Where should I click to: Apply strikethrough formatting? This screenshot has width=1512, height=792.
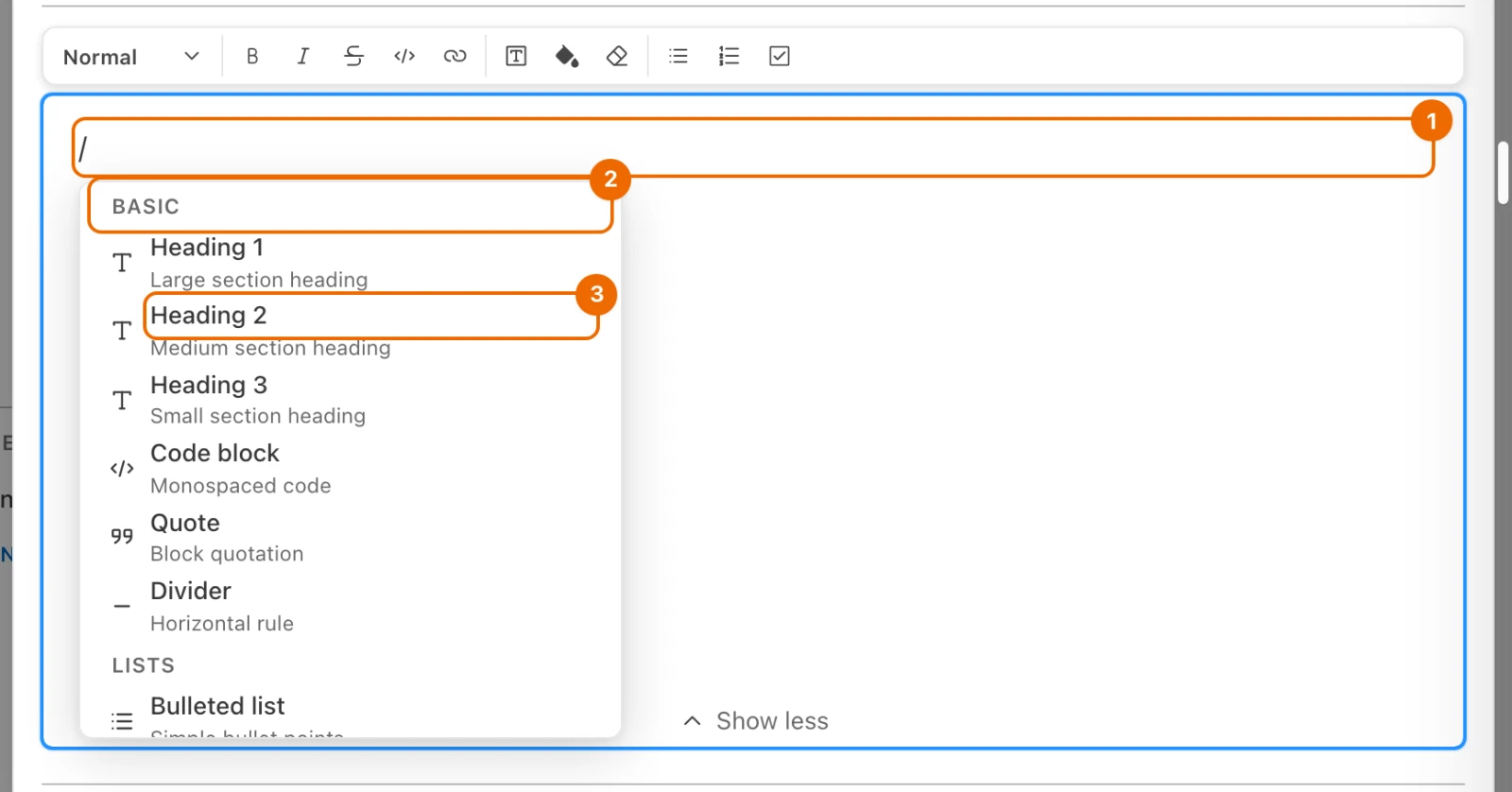(354, 57)
